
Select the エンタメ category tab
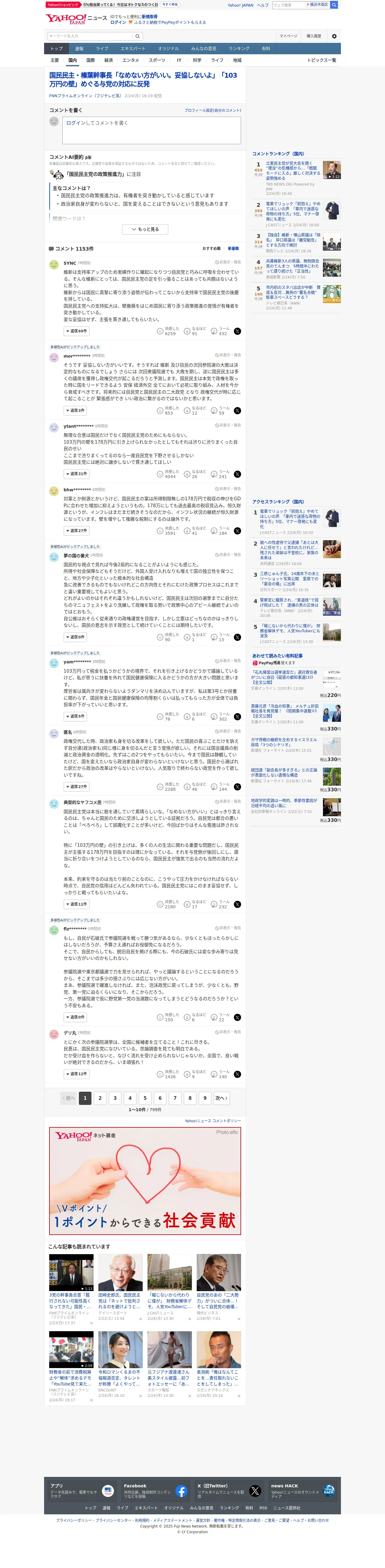pos(130,60)
